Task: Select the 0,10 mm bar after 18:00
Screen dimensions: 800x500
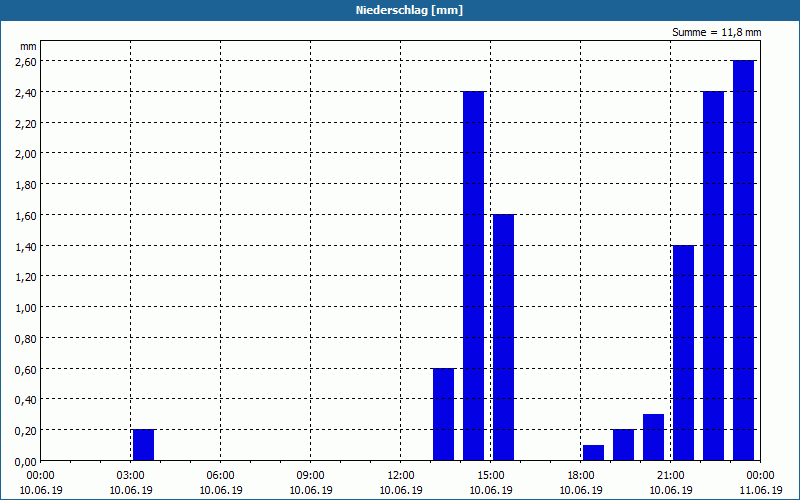Action: tap(593, 453)
